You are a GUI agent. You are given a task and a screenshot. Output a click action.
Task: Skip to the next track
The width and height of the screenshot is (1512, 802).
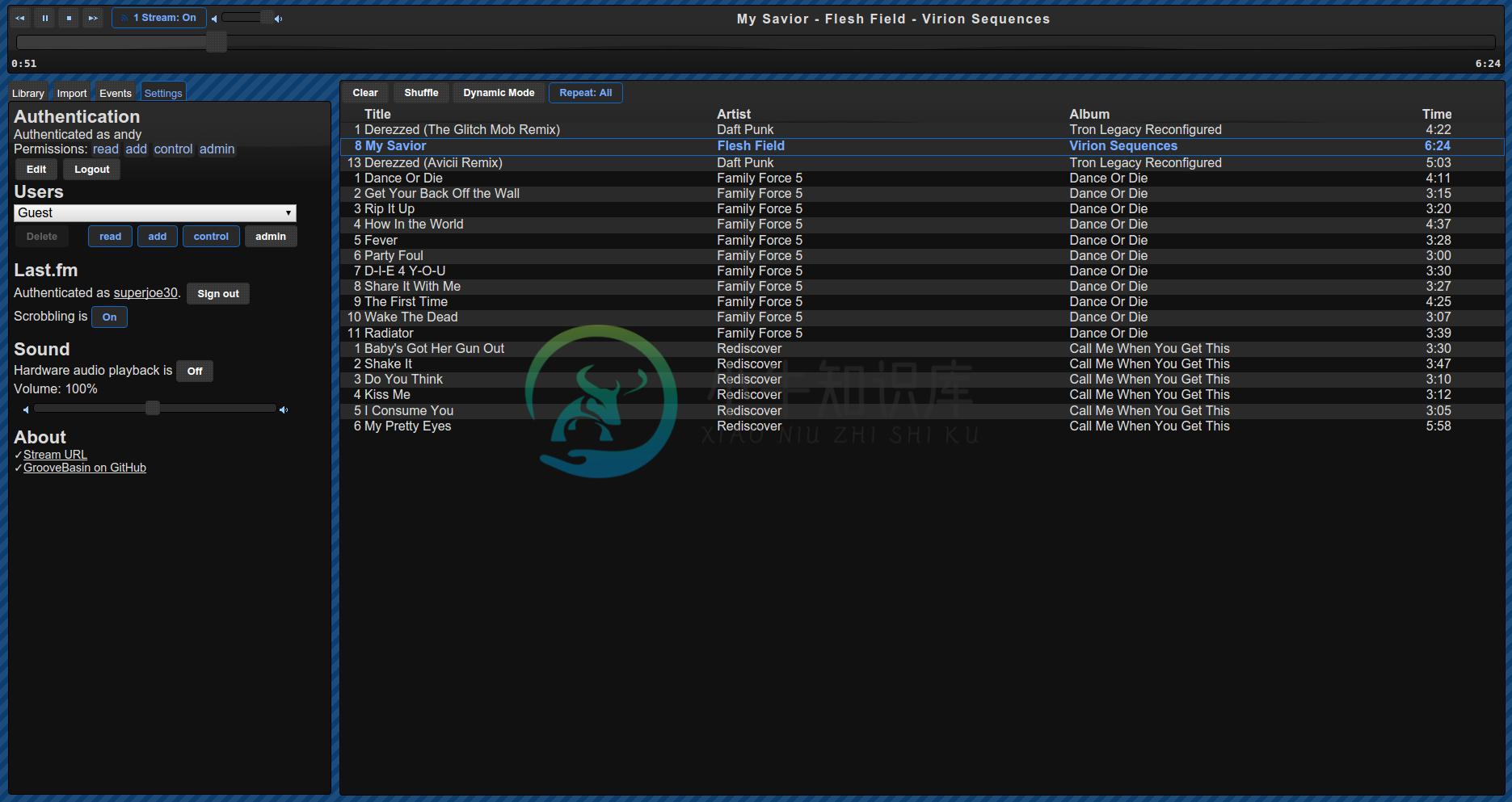tap(94, 18)
